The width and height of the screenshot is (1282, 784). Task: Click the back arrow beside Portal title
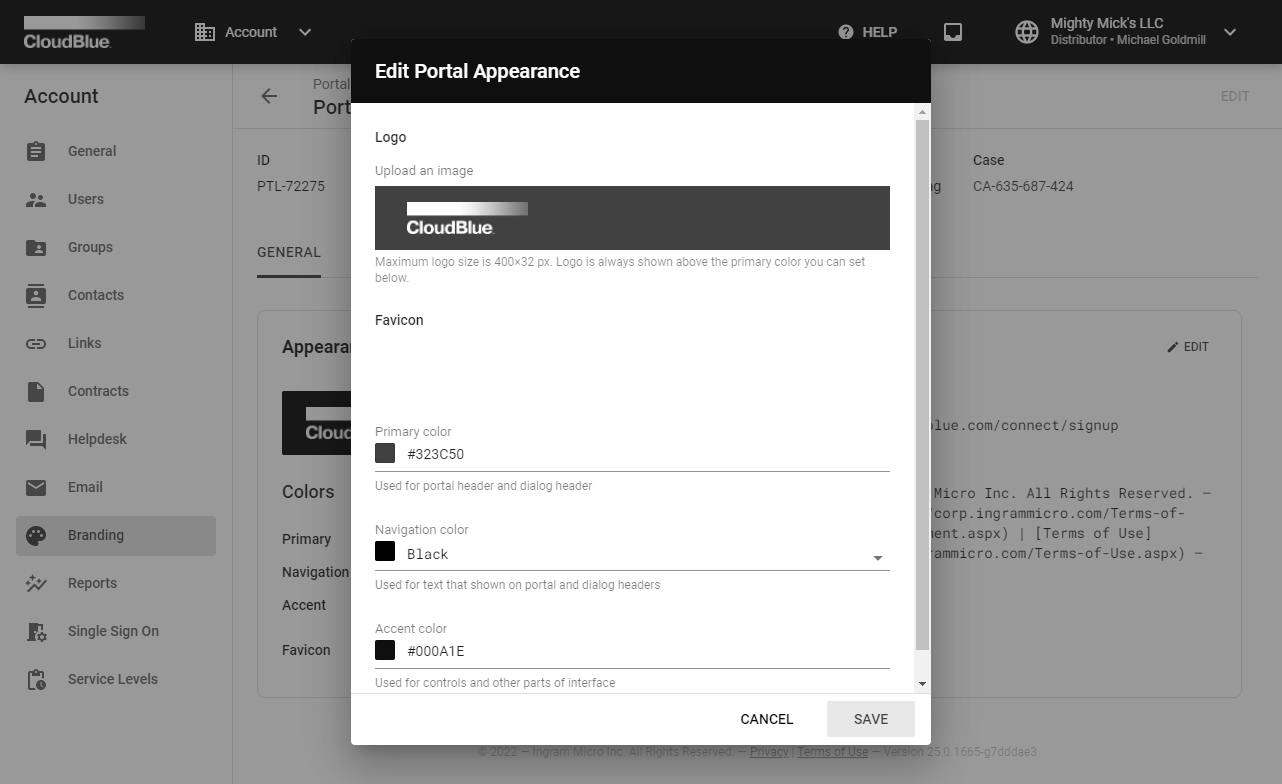[x=269, y=96]
